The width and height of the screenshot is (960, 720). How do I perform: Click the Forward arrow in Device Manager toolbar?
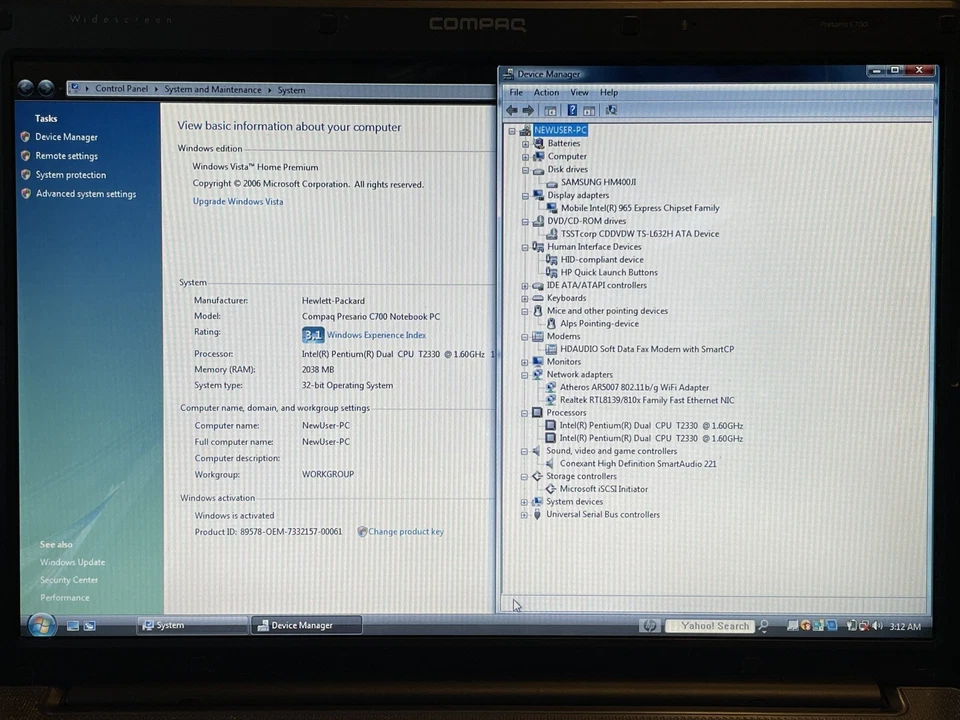coord(528,110)
